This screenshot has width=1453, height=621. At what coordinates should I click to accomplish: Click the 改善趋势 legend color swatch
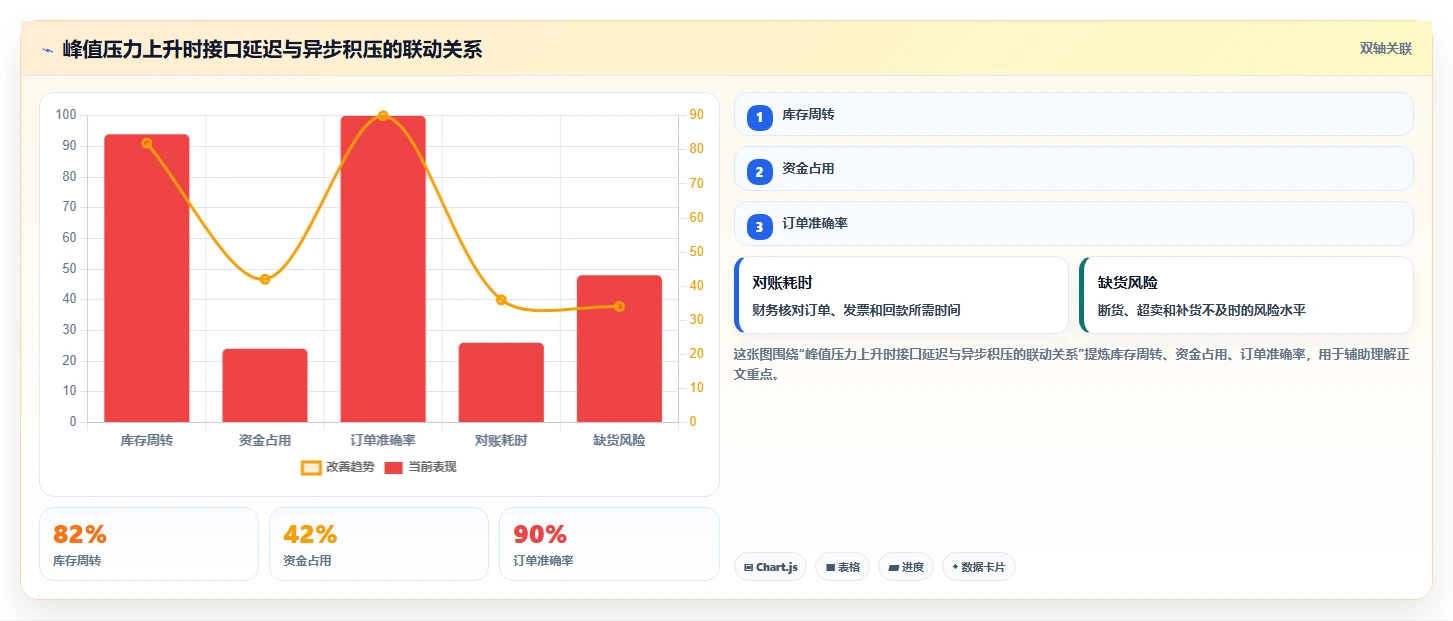tap(311, 467)
